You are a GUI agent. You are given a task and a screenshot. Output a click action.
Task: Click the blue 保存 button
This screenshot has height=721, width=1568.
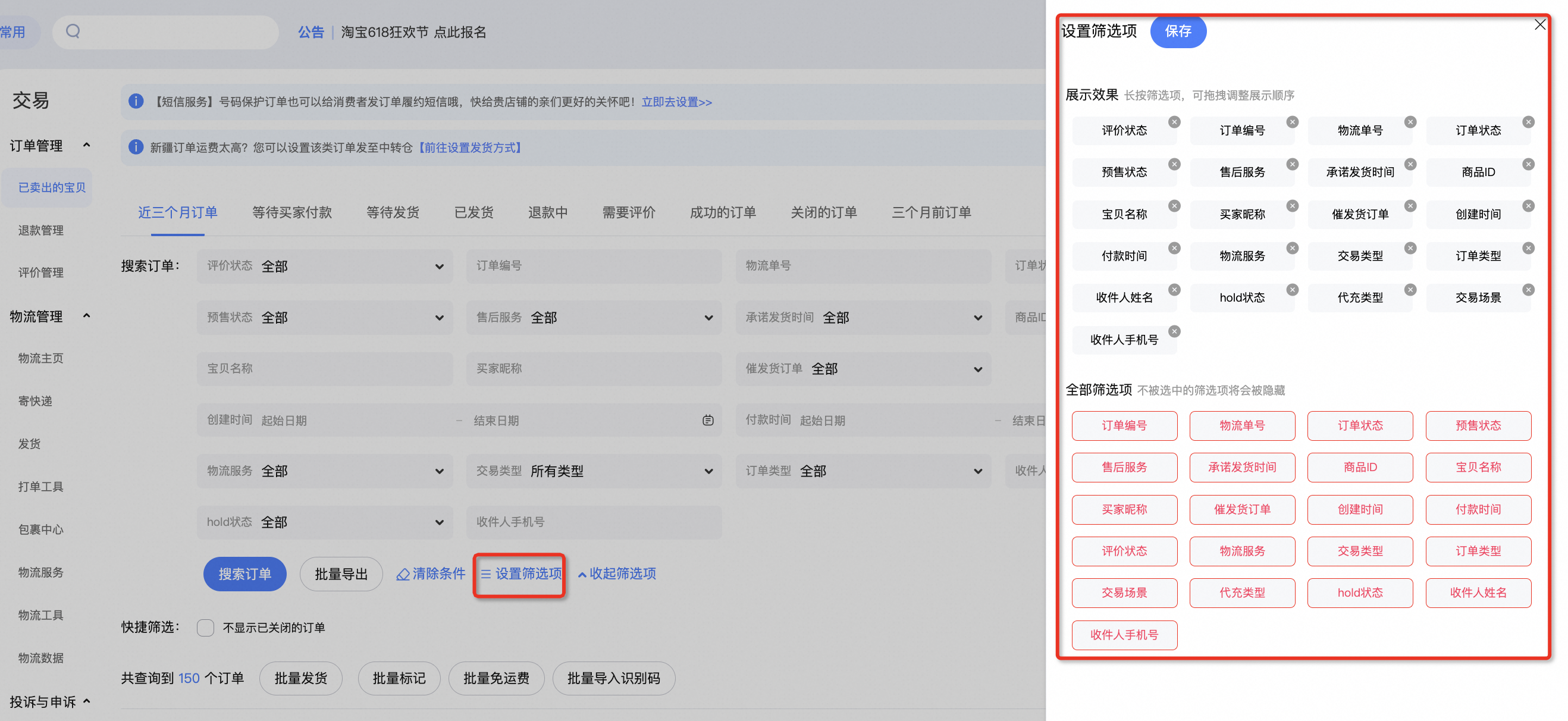coord(1177,31)
